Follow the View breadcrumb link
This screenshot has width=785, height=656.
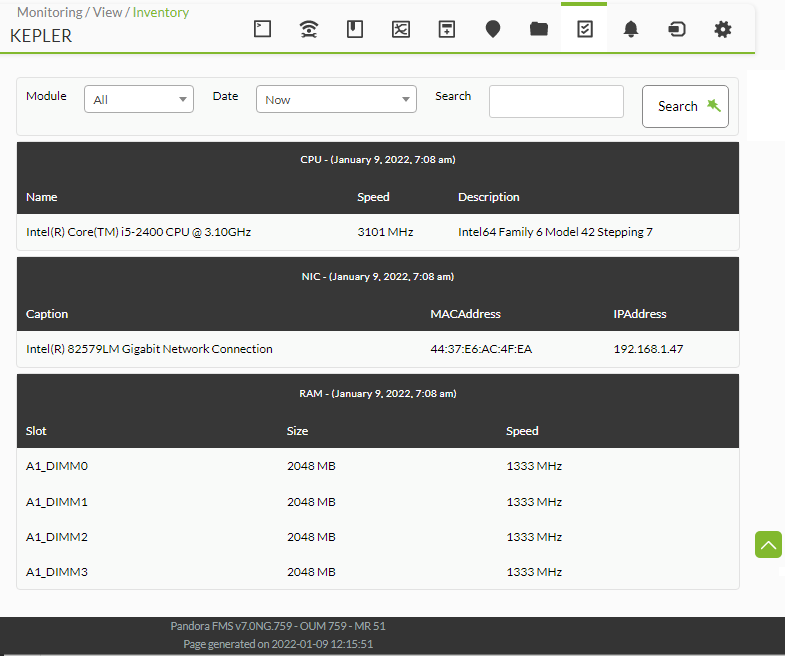coord(107,13)
